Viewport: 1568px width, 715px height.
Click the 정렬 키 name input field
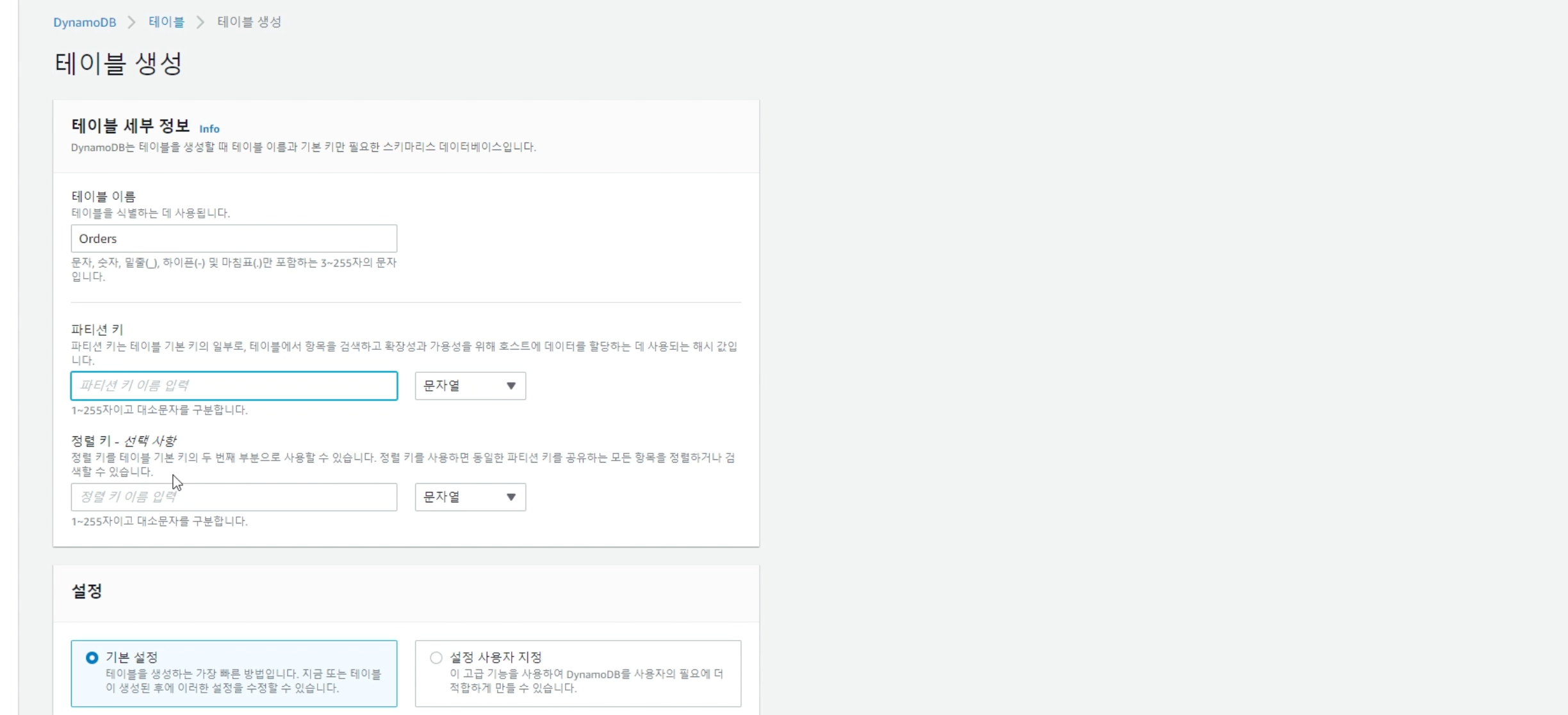click(x=234, y=497)
